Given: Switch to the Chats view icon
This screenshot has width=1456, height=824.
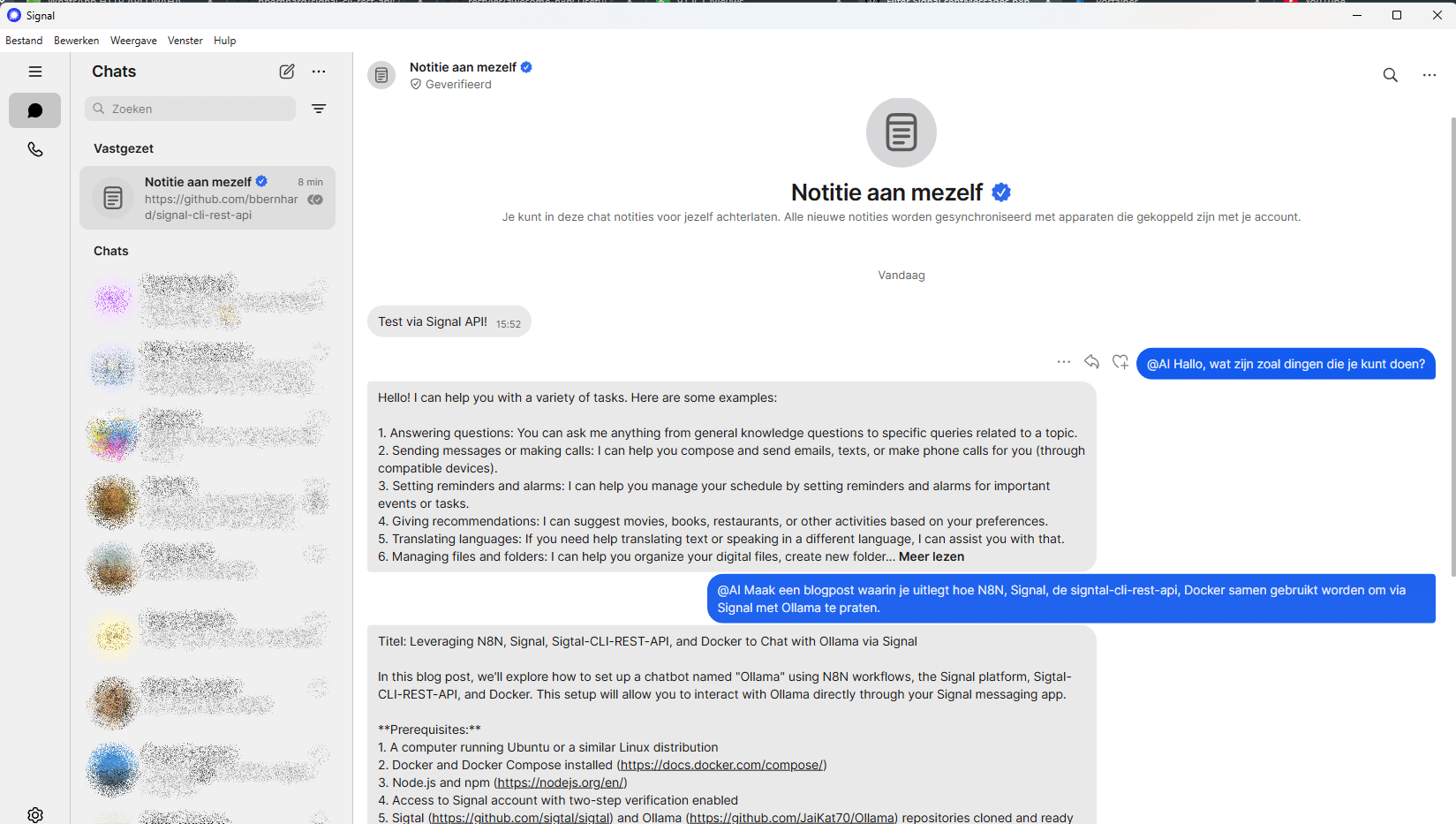Looking at the screenshot, I should coord(35,110).
